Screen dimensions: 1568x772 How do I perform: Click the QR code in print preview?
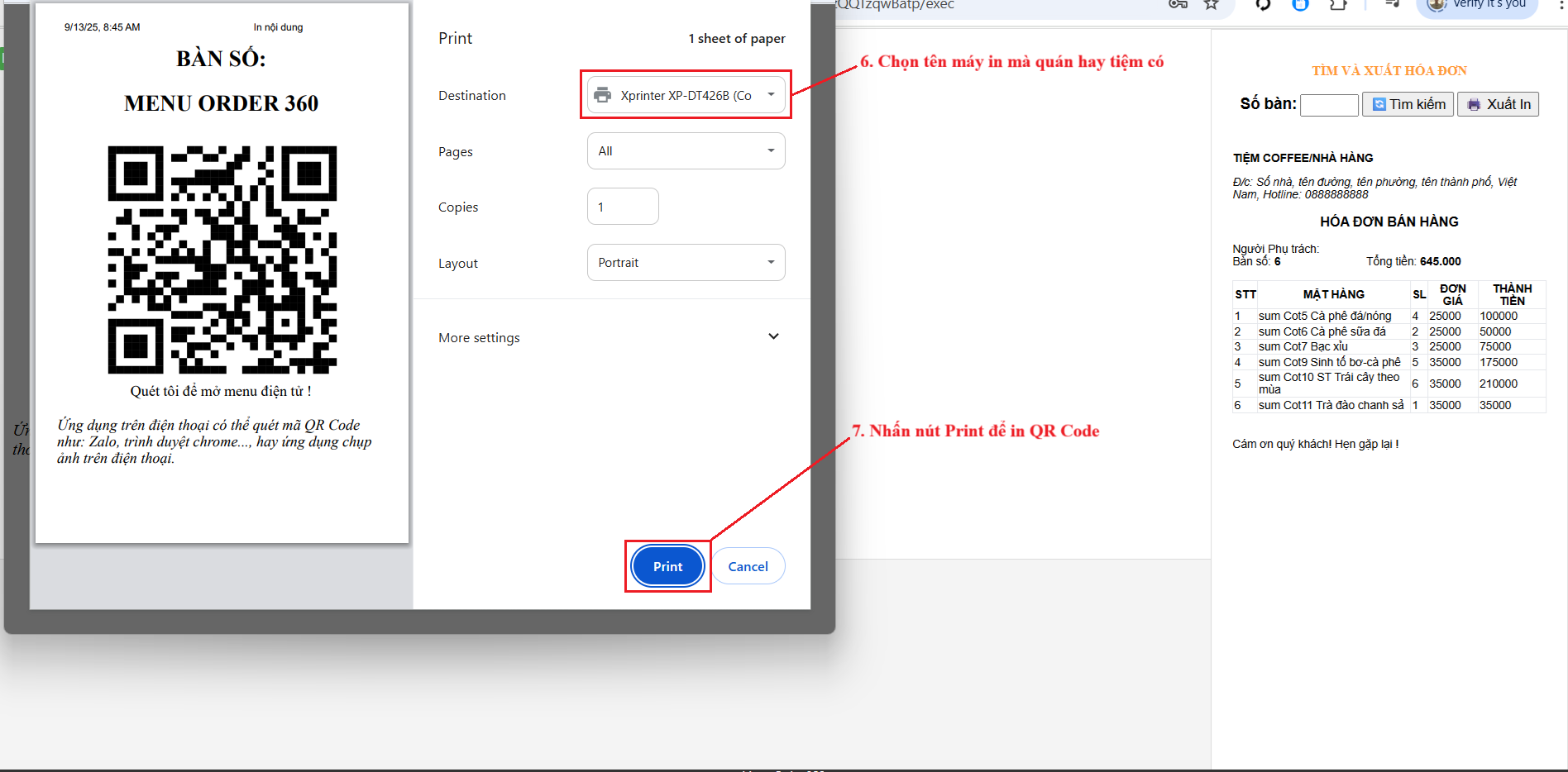click(x=222, y=260)
